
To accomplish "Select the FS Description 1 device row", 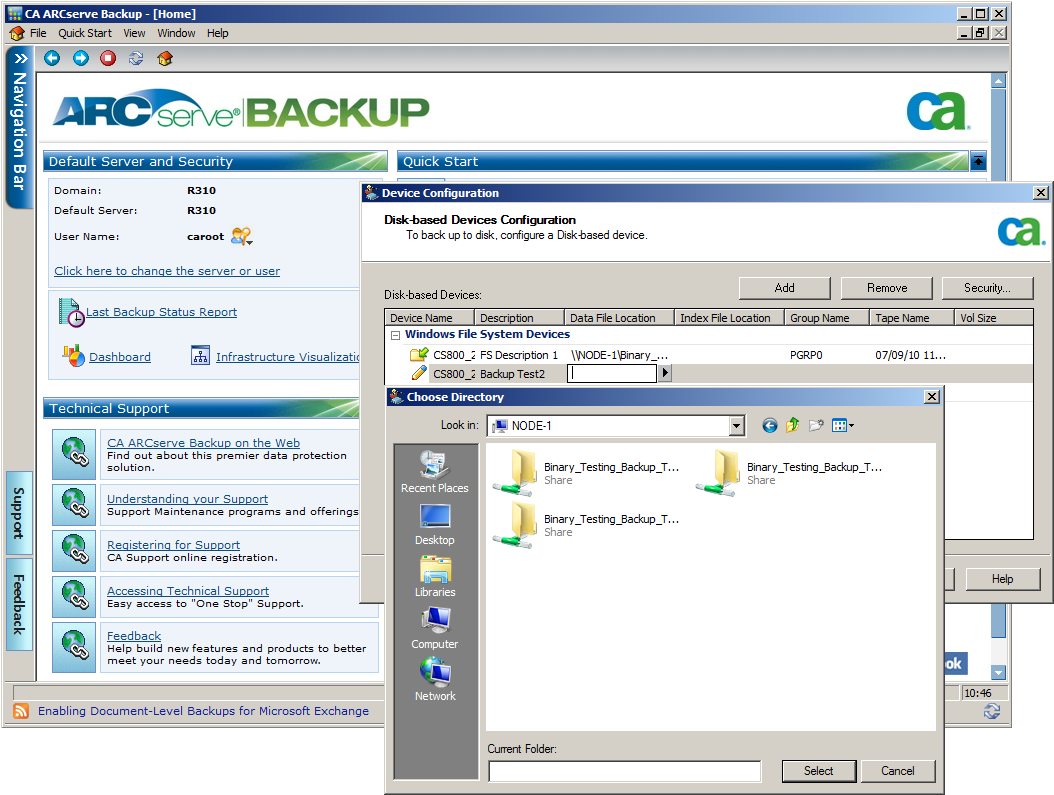I will [709, 355].
